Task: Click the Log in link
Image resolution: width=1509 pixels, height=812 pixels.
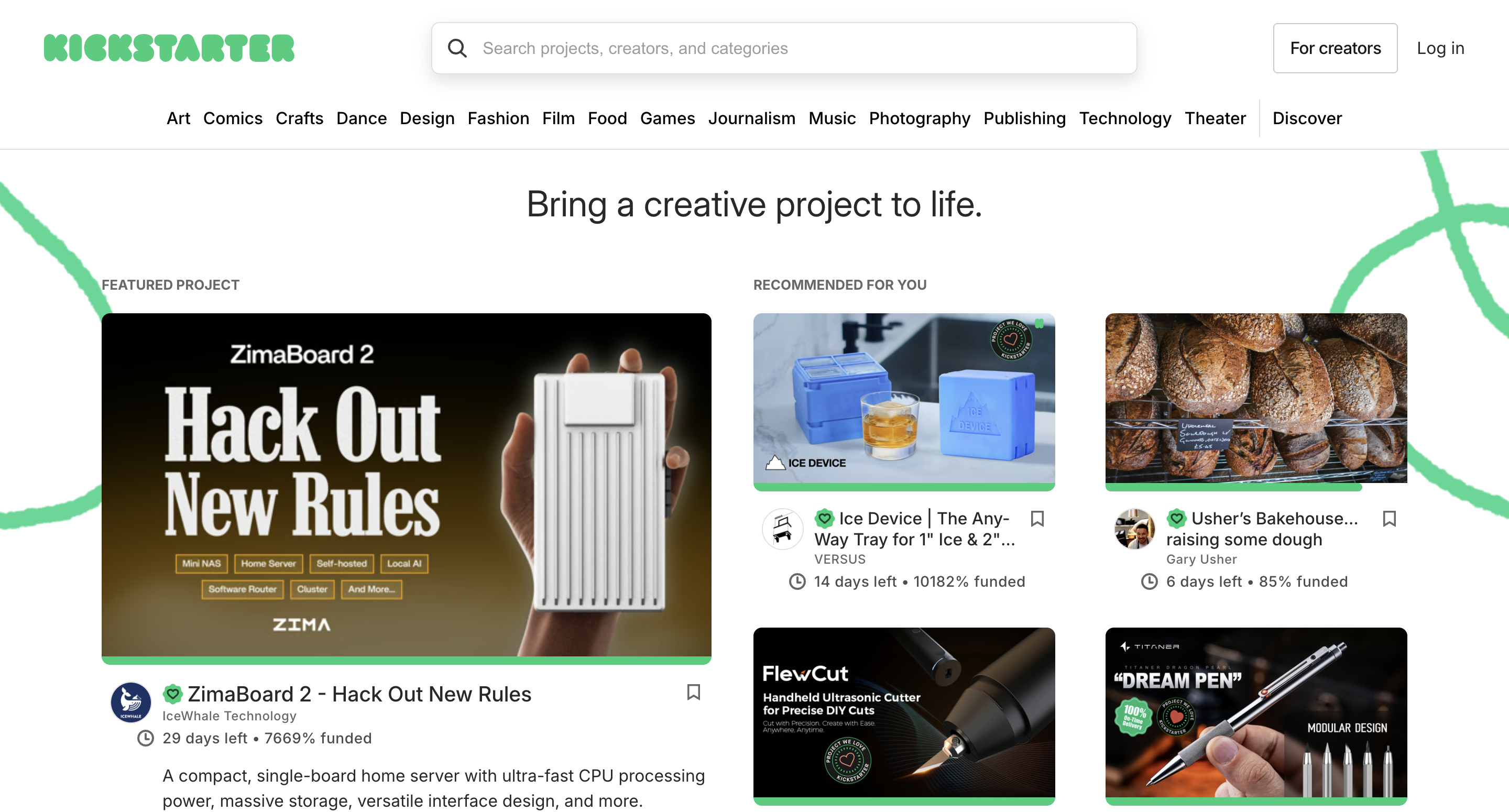Action: (1440, 48)
